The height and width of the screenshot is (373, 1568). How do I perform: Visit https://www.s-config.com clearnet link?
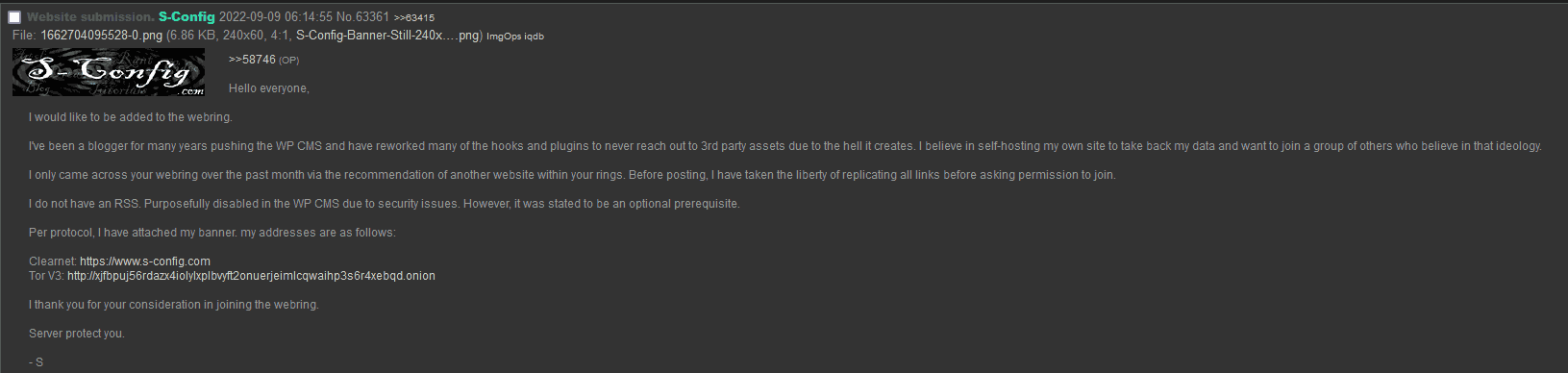pos(145,261)
